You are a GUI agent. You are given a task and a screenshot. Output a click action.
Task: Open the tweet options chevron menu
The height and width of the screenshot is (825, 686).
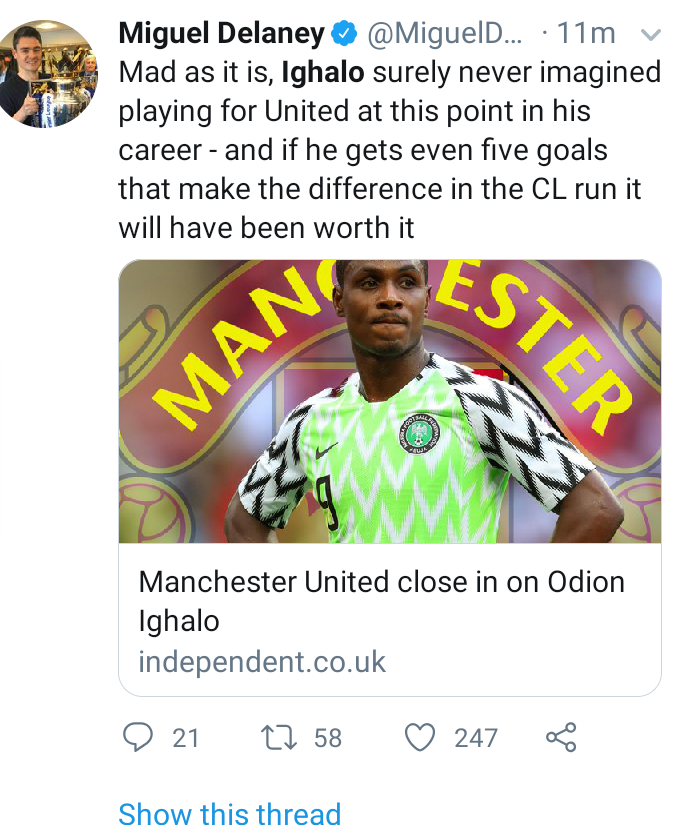coord(650,35)
